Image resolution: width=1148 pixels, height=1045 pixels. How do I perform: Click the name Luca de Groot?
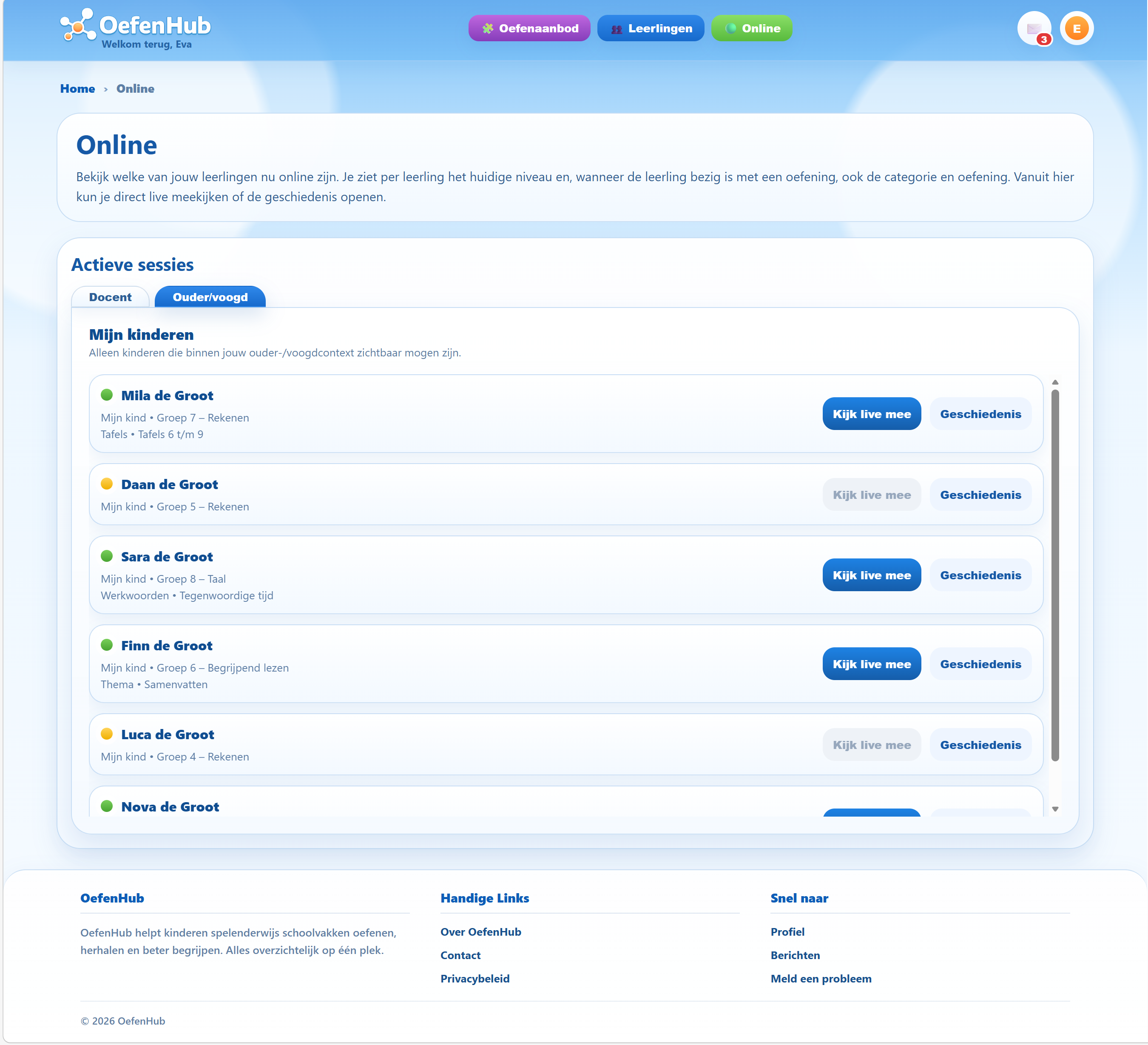pyautogui.click(x=168, y=735)
